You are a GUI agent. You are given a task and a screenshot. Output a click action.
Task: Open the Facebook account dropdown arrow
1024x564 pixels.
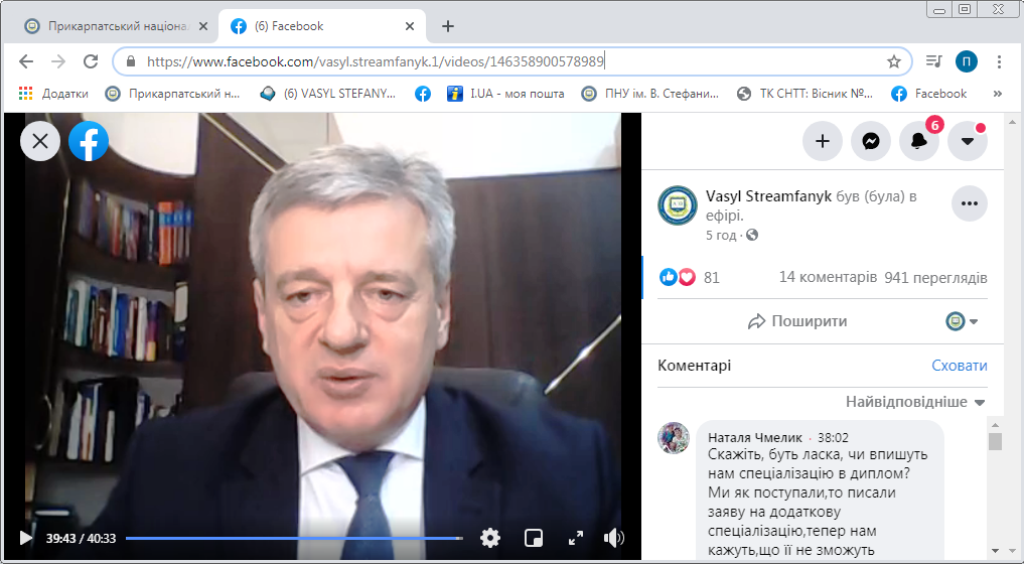point(967,141)
